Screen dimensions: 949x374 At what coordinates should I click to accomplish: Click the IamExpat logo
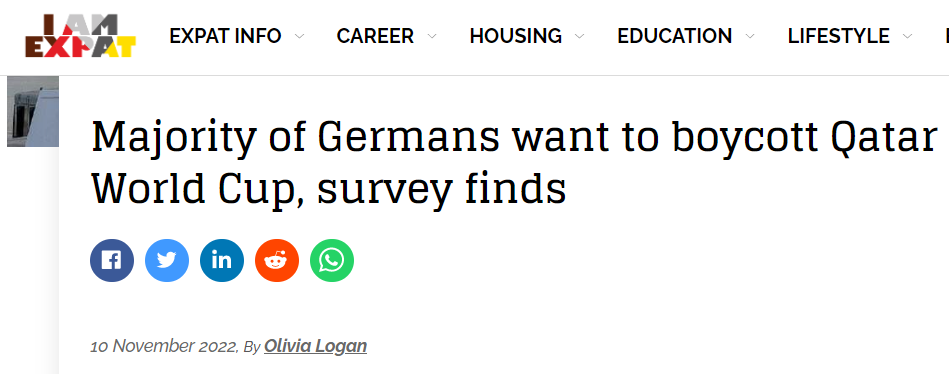coord(80,36)
